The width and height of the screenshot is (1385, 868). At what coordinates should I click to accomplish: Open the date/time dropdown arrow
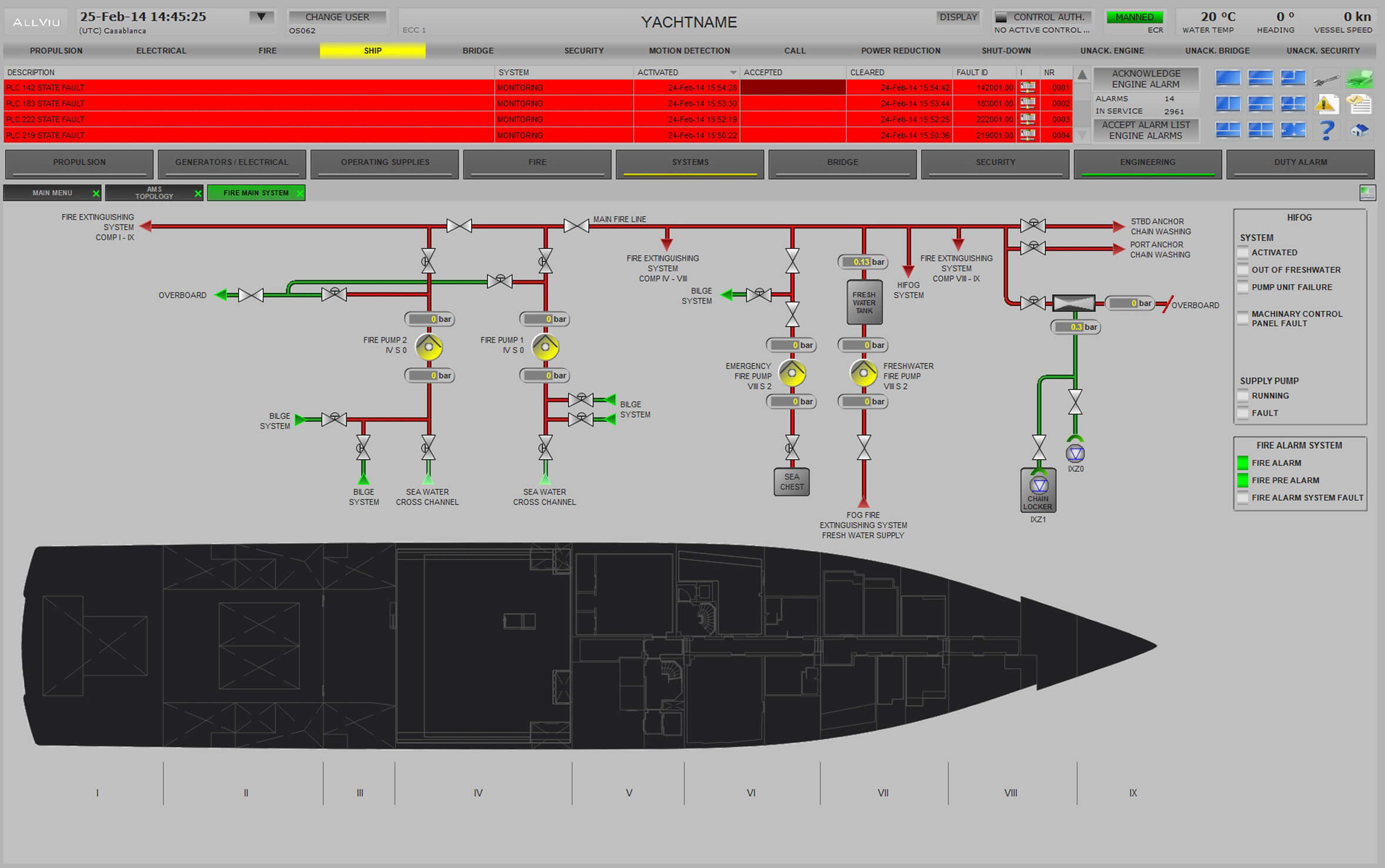point(261,17)
